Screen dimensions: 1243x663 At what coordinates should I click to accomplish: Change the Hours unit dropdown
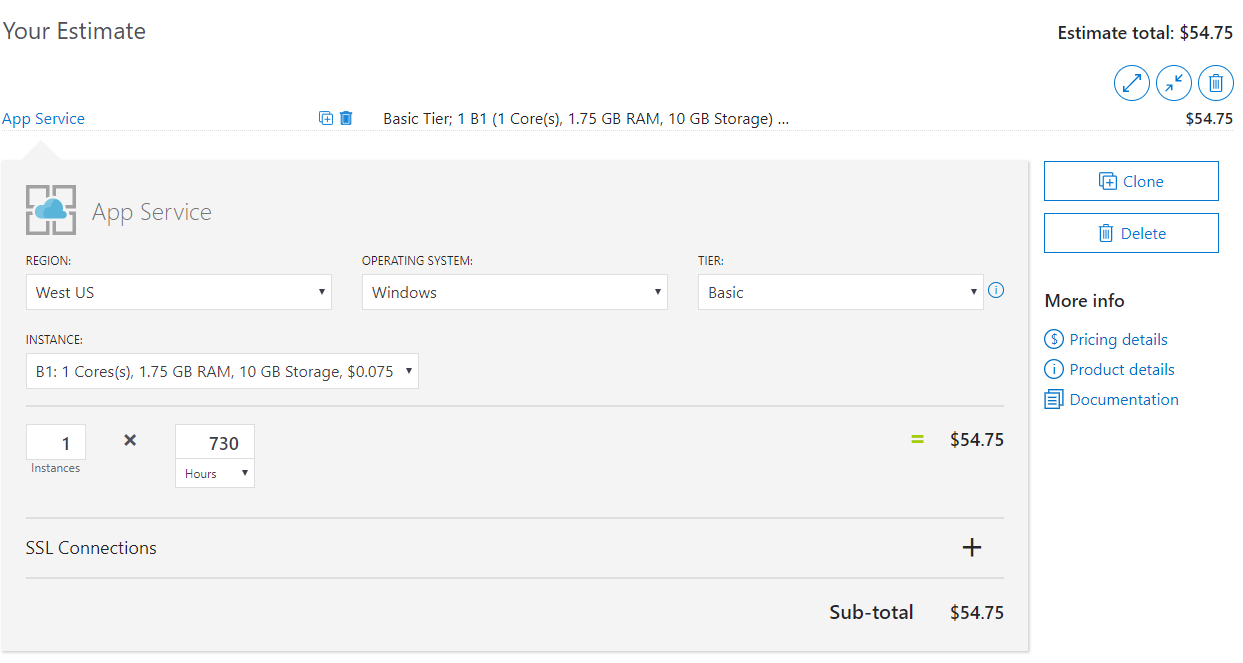pos(215,474)
